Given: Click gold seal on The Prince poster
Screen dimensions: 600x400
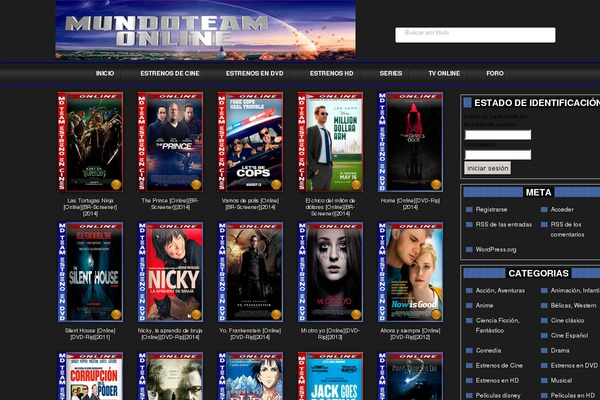Looking at the screenshot, I should click(196, 185).
